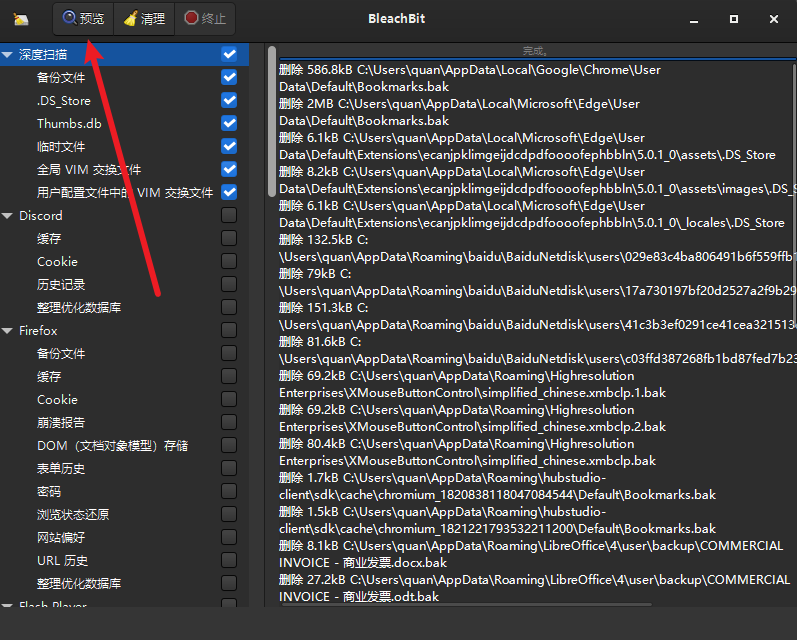The width and height of the screenshot is (797, 640).
Task: Check the 网站偏好 checkbox
Action: (x=229, y=537)
